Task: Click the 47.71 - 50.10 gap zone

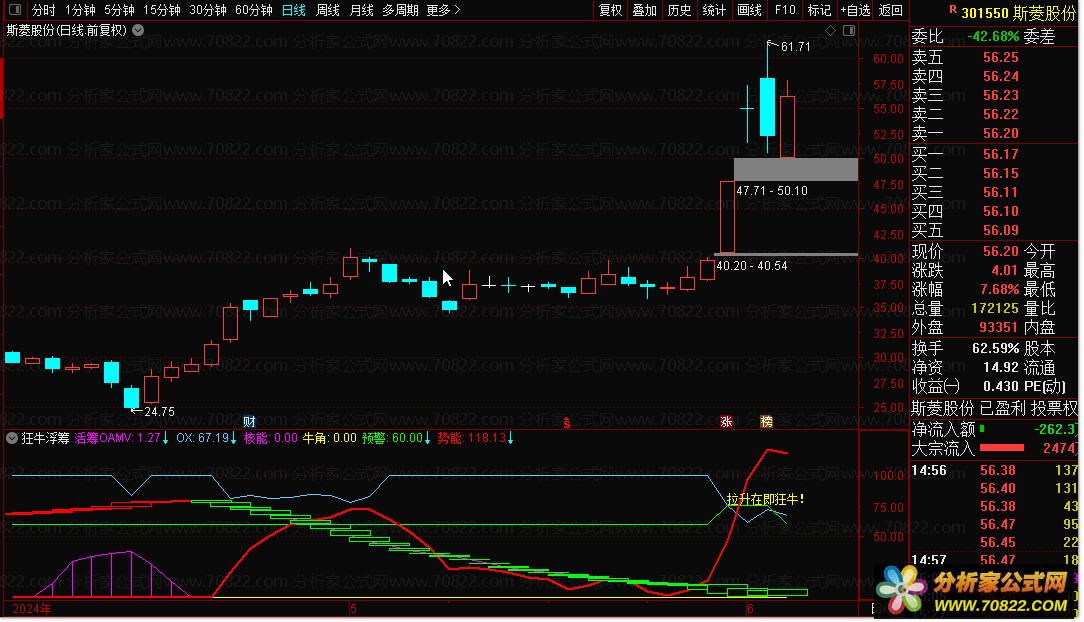Action: click(x=796, y=169)
